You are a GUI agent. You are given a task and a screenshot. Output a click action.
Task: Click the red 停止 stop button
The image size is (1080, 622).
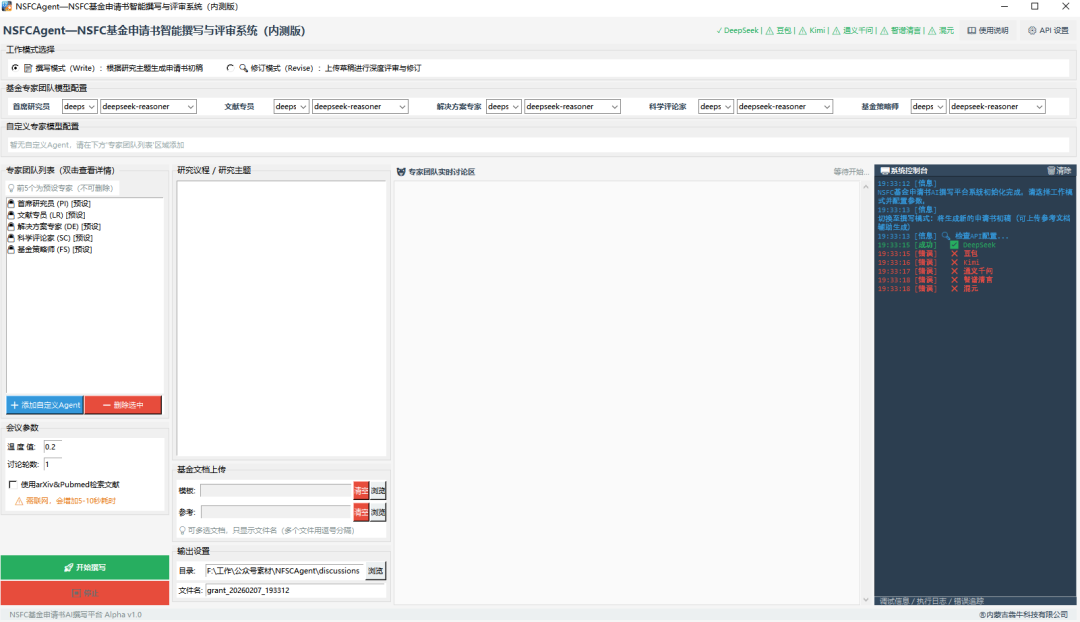(85, 593)
